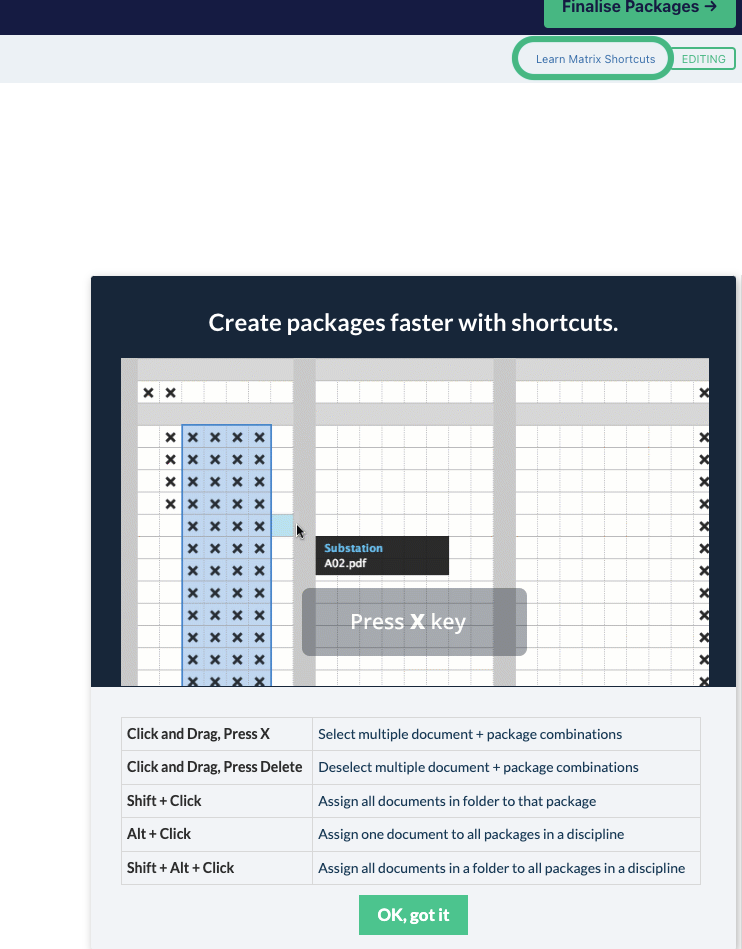Click the blue selected column of X marks
This screenshot has height=949, width=742.
[x=226, y=556]
